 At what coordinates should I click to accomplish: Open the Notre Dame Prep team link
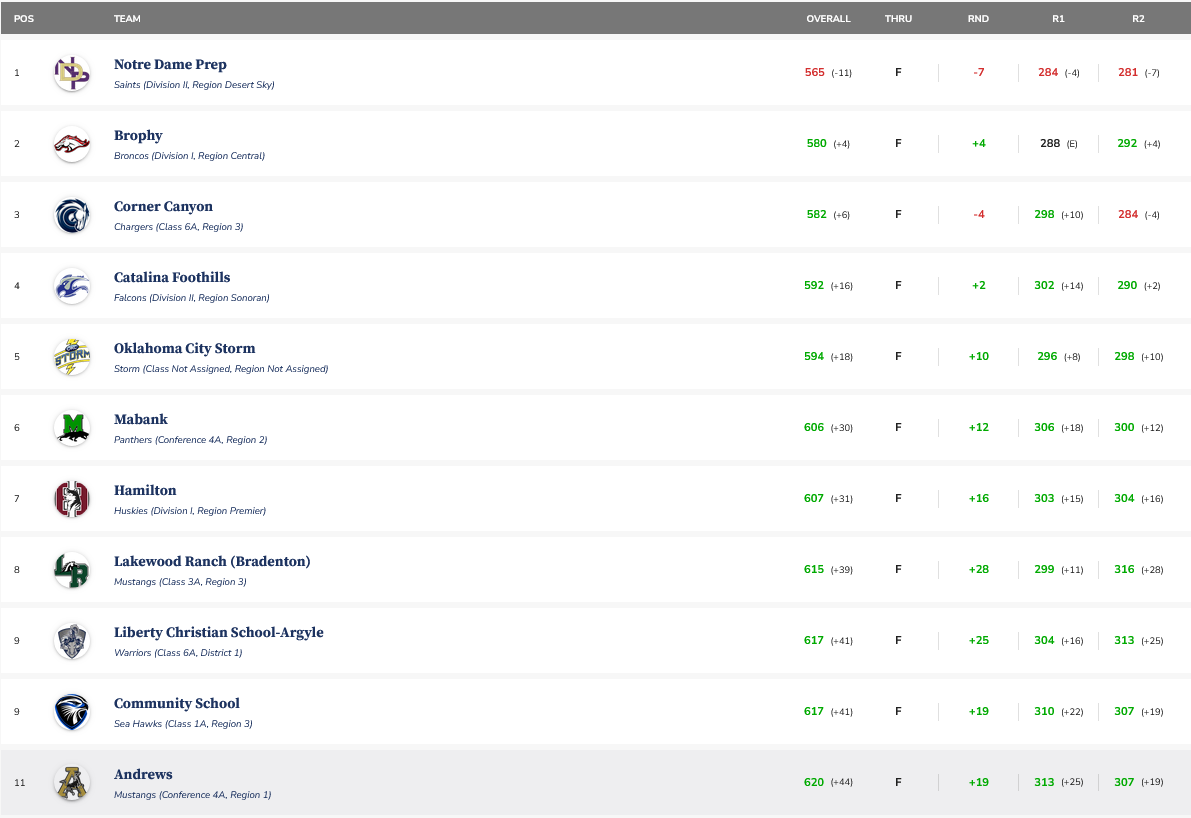(170, 65)
